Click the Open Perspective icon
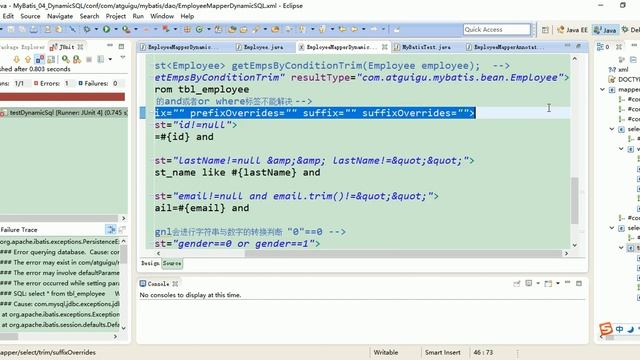 (x=545, y=30)
